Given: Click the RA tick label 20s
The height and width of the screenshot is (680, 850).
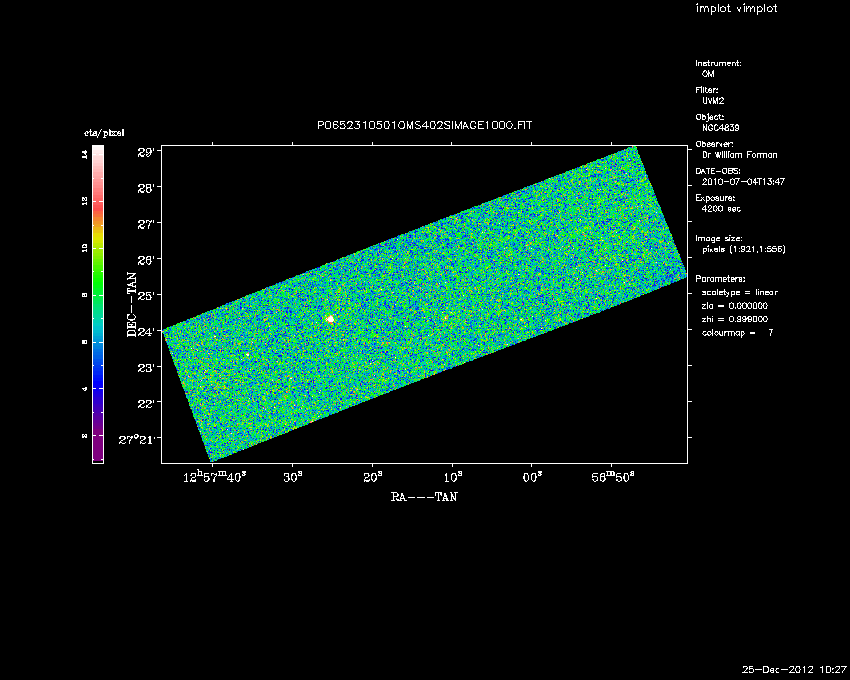Looking at the screenshot, I should tap(372, 477).
